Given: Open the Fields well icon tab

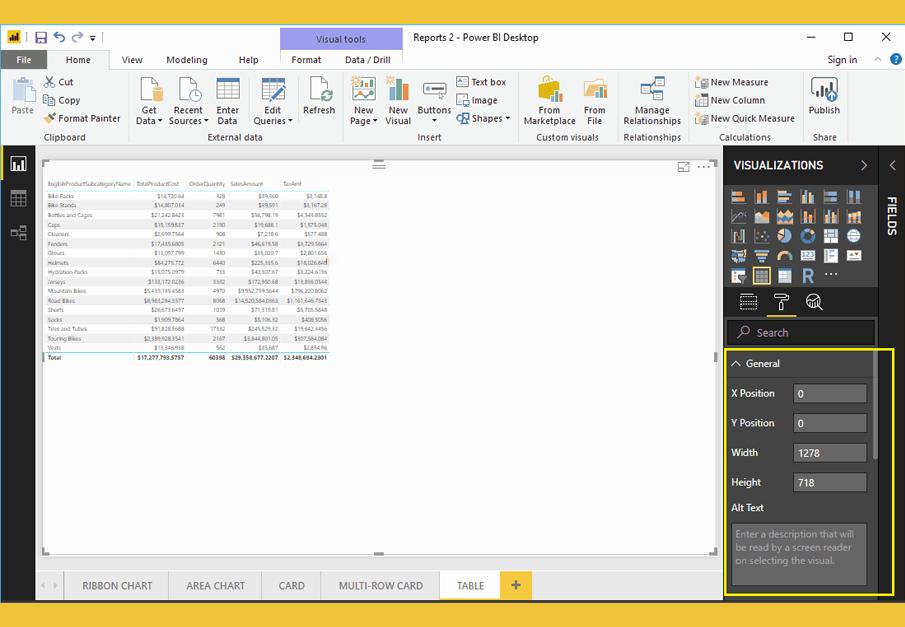Looking at the screenshot, I should pyautogui.click(x=748, y=302).
